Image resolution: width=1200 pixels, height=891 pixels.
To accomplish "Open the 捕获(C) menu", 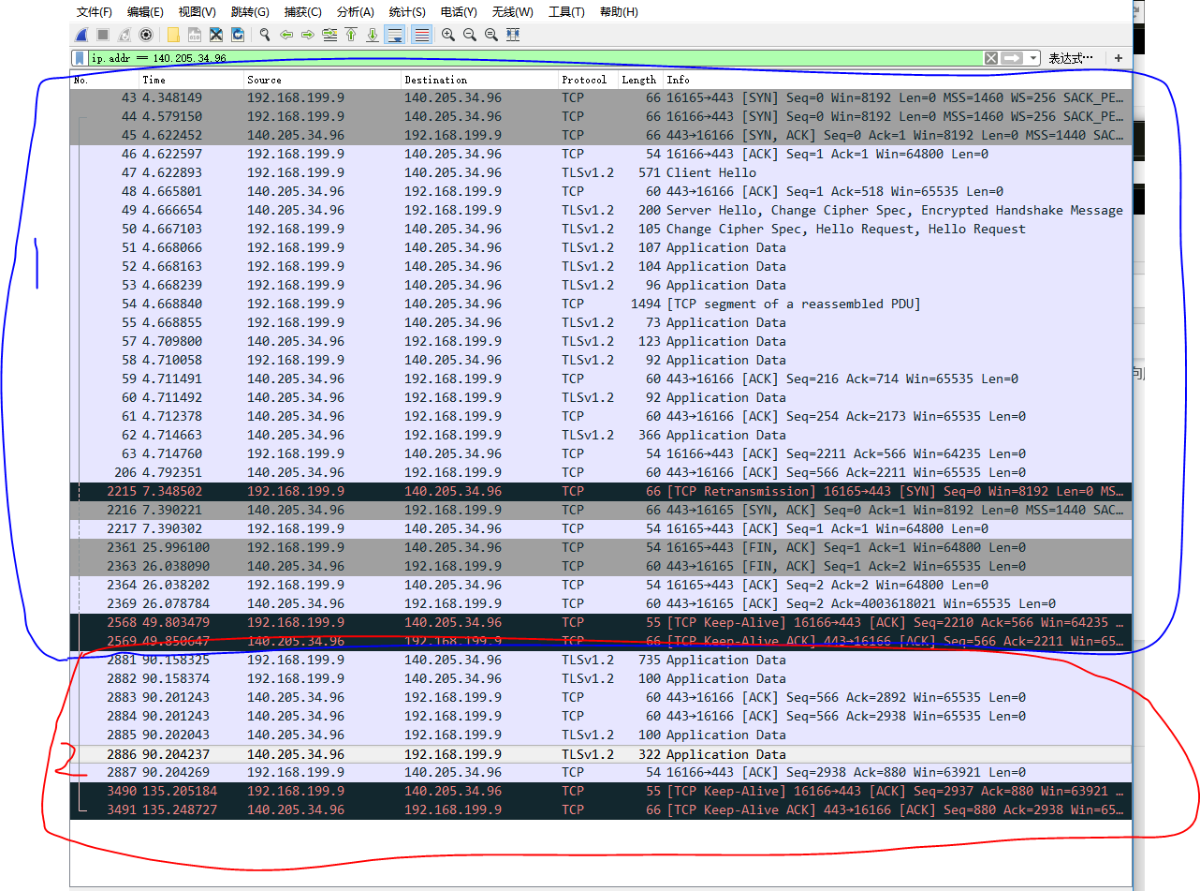I will 303,12.
